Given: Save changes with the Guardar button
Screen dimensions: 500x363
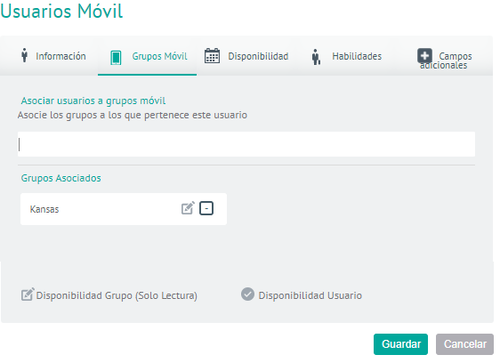Looking at the screenshot, I should [401, 344].
